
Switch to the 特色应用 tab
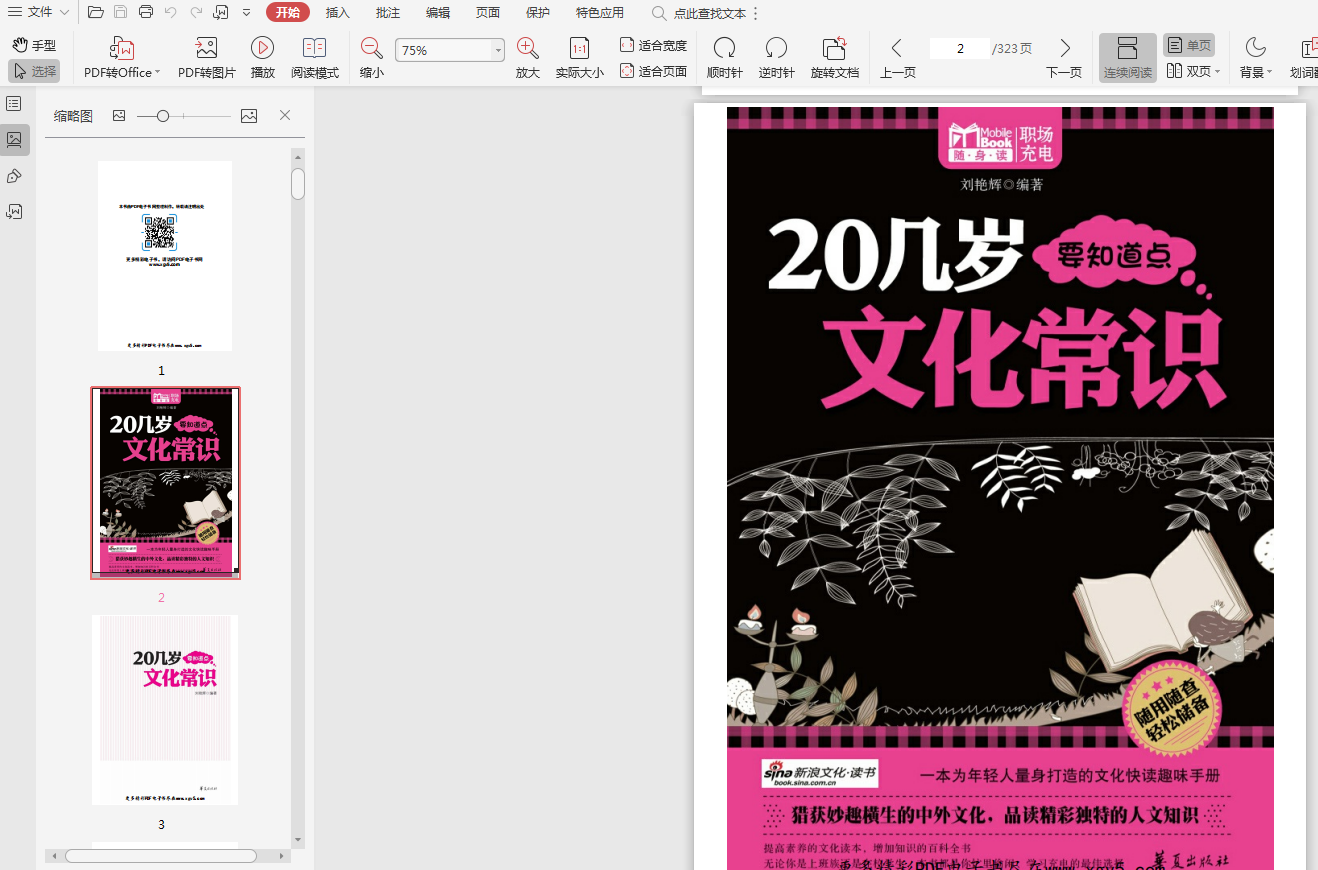[599, 13]
